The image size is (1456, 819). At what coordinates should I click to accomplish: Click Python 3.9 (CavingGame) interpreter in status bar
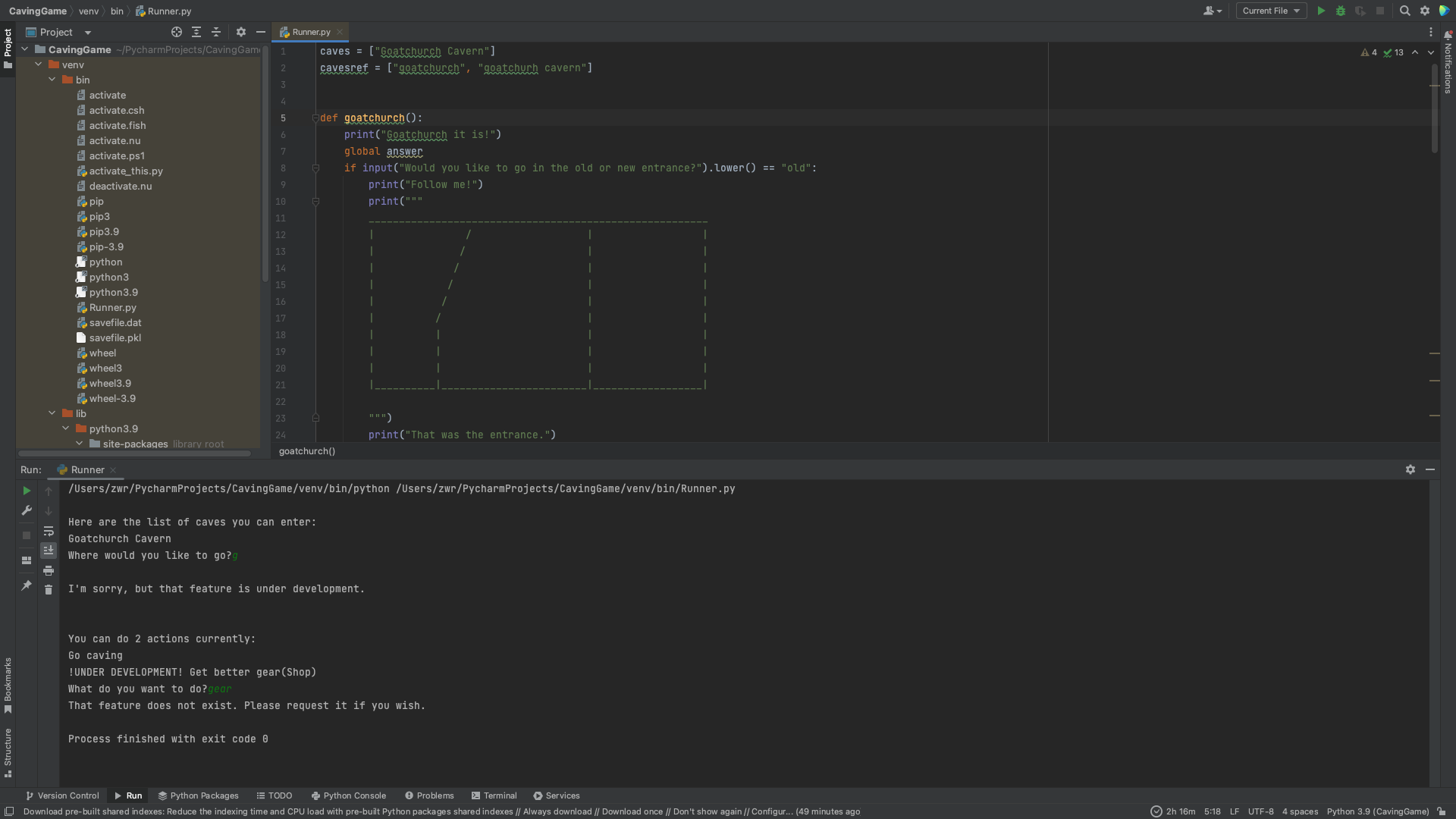pos(1377,811)
